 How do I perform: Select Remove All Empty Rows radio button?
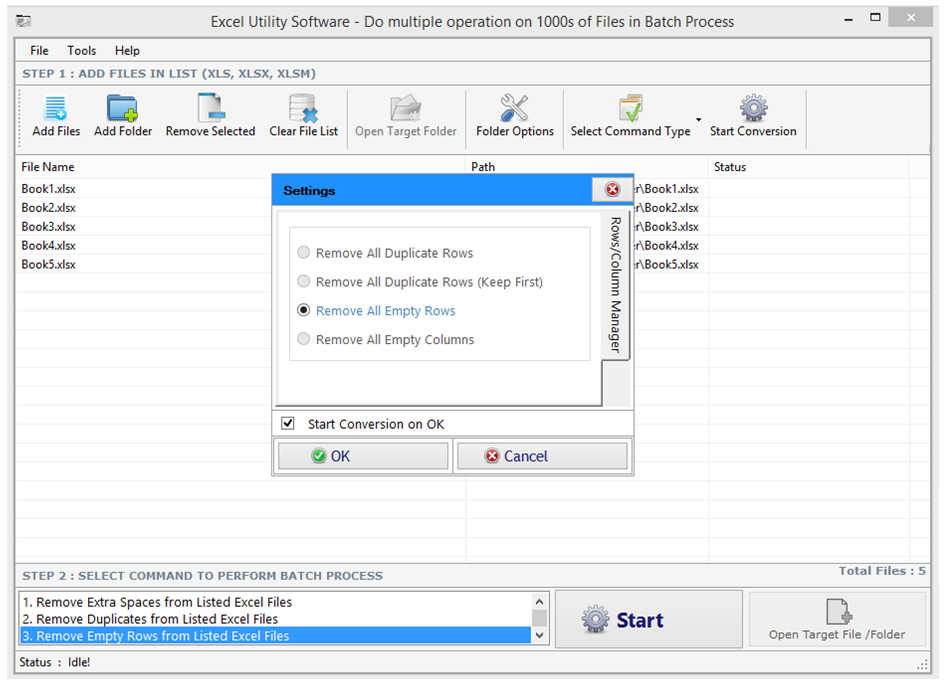click(303, 310)
